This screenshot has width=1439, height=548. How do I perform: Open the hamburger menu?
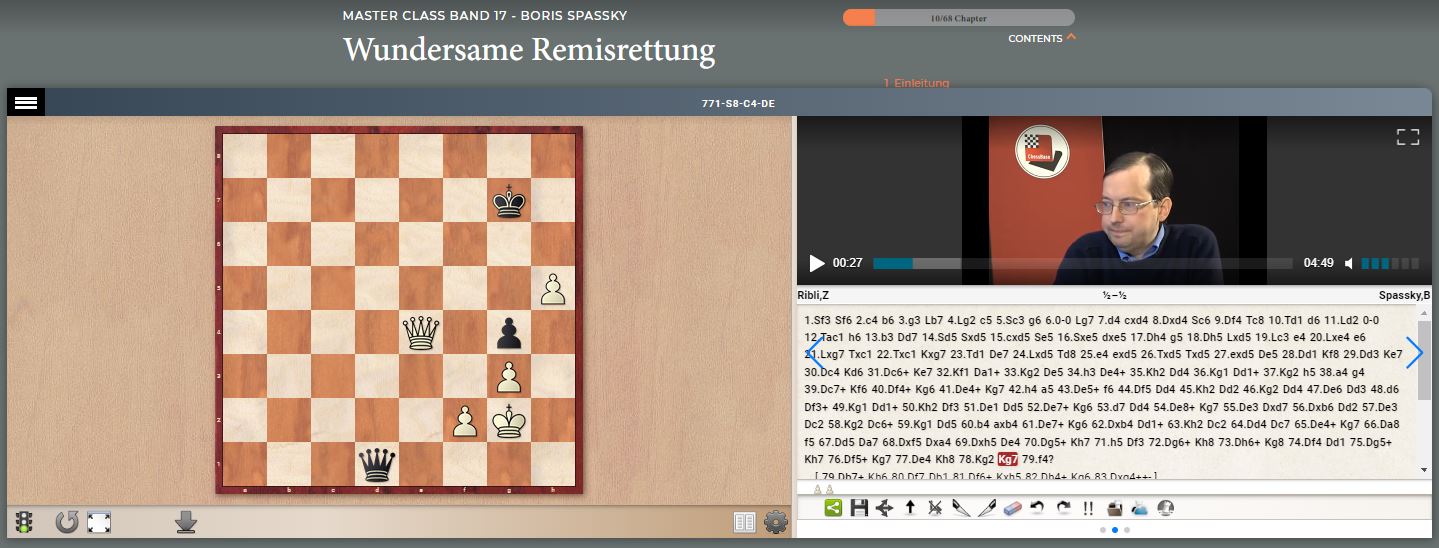click(26, 102)
